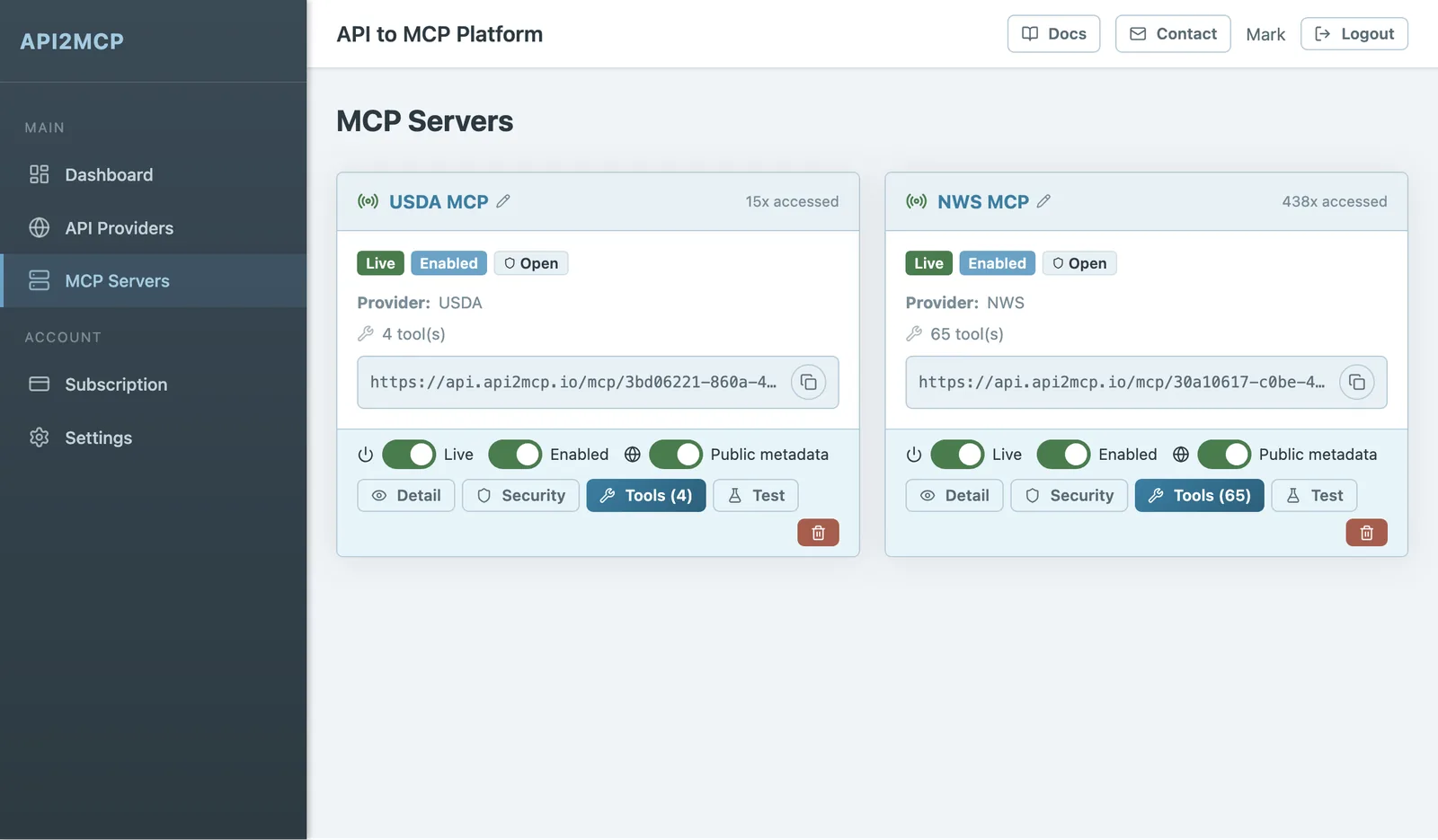Click the wrench icon by 65 tool(s)
Screen dimensions: 1438x840
coord(914,333)
